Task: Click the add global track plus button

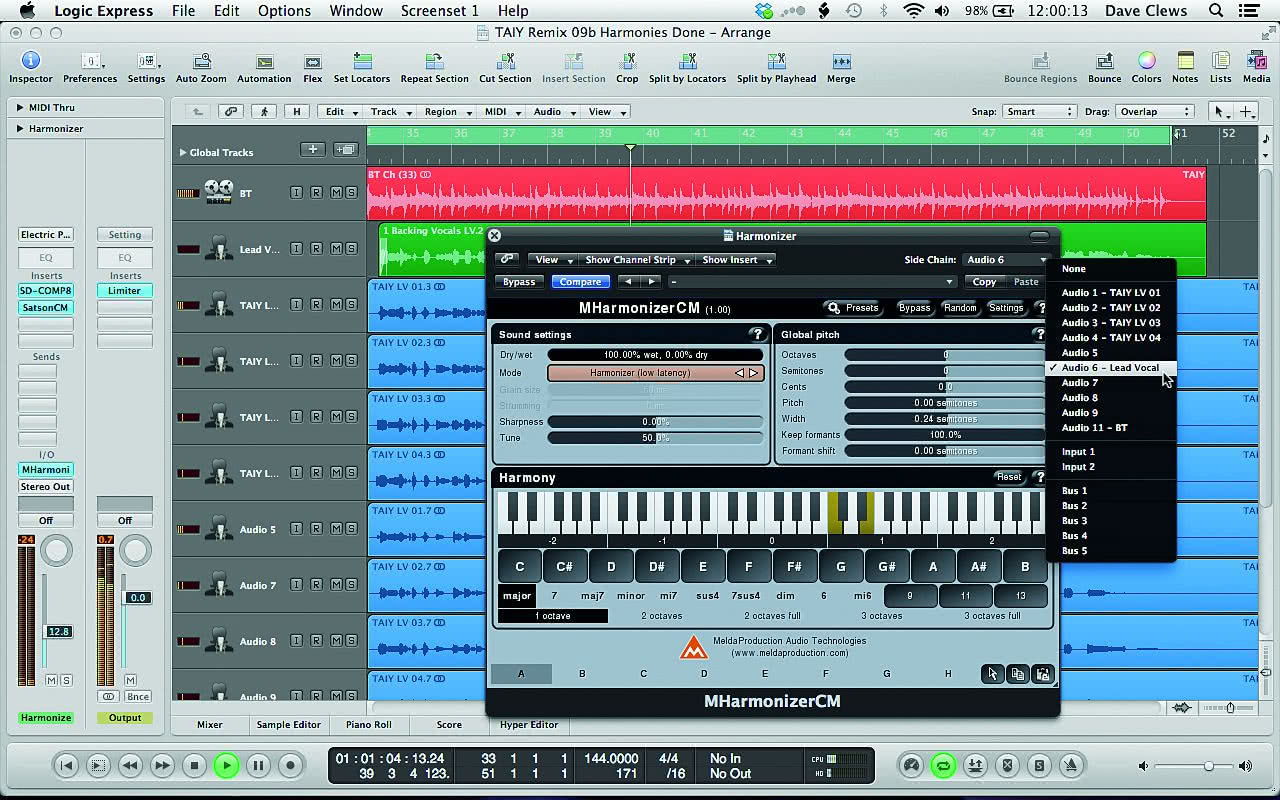Action: [313, 149]
